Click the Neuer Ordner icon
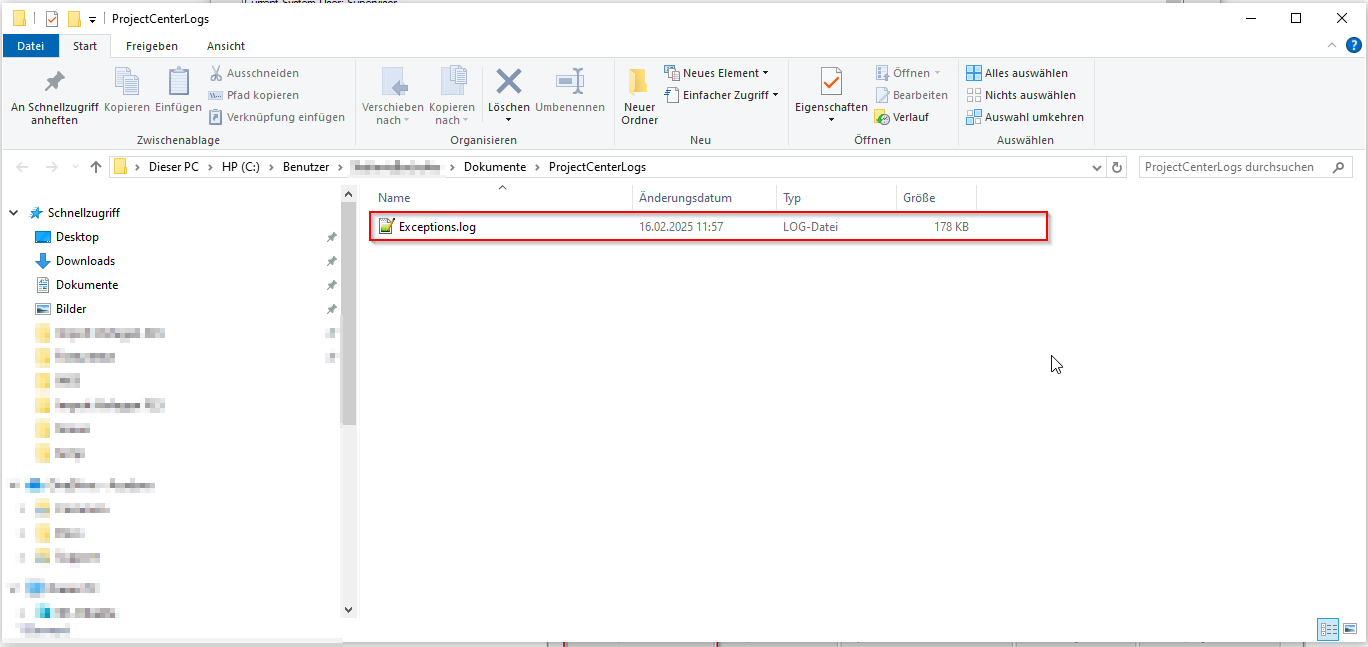 (x=639, y=83)
